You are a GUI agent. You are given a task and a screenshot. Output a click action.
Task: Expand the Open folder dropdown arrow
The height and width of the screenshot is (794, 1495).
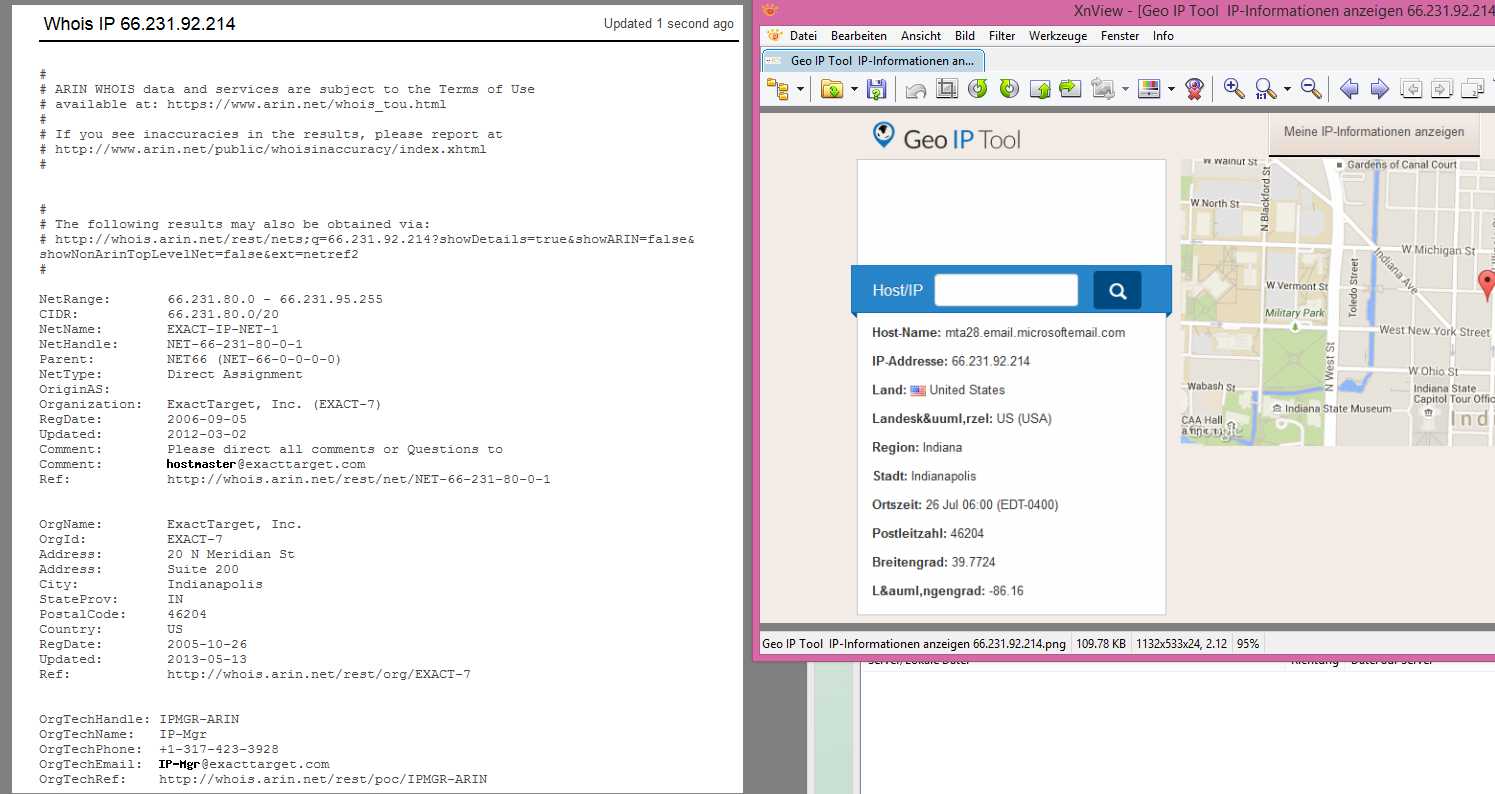[854, 90]
